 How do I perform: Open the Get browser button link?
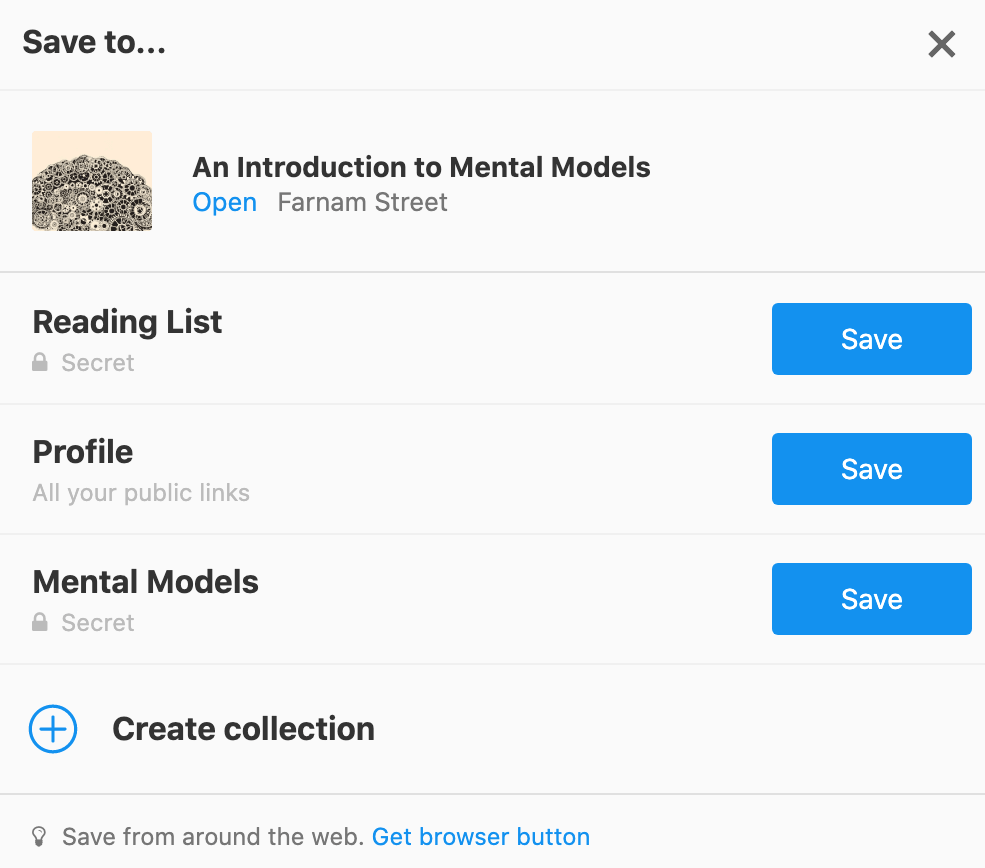481,836
